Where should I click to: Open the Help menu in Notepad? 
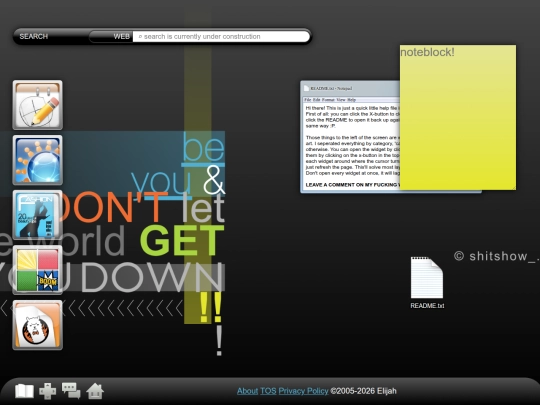tap(352, 100)
